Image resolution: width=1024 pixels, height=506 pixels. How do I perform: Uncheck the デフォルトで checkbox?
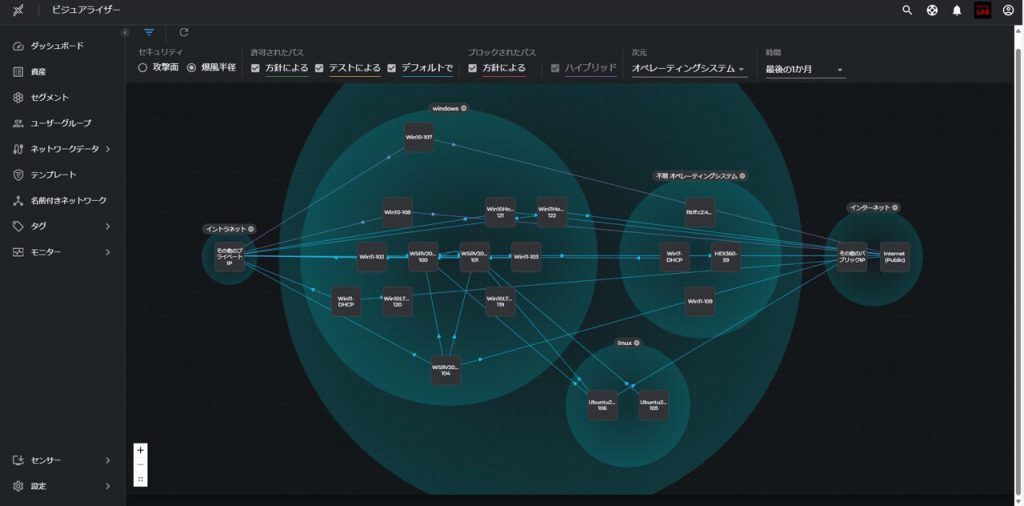392,68
